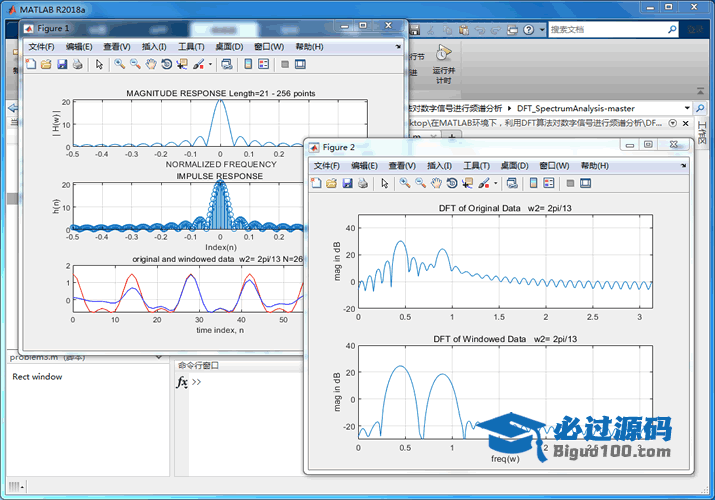This screenshot has height=500, width=715.
Task: Activate Zoom Out tool in Figure 2
Action: point(420,183)
